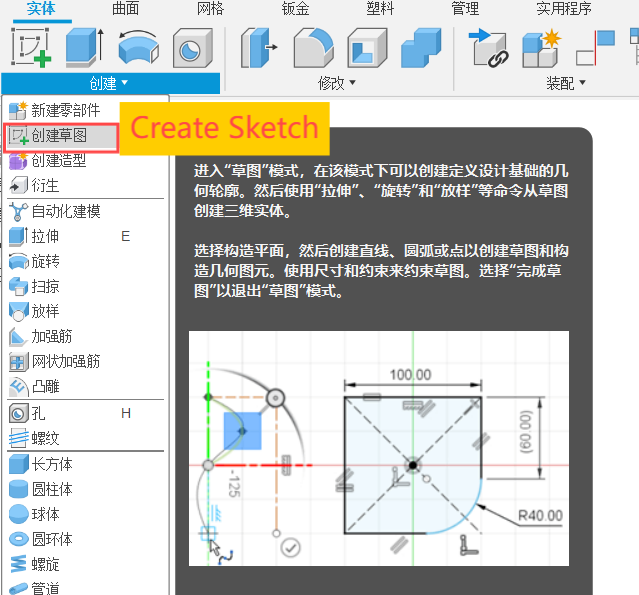Choose 新建零部件 from the menu
Viewport: 639px width, 595px height.
pyautogui.click(x=86, y=110)
